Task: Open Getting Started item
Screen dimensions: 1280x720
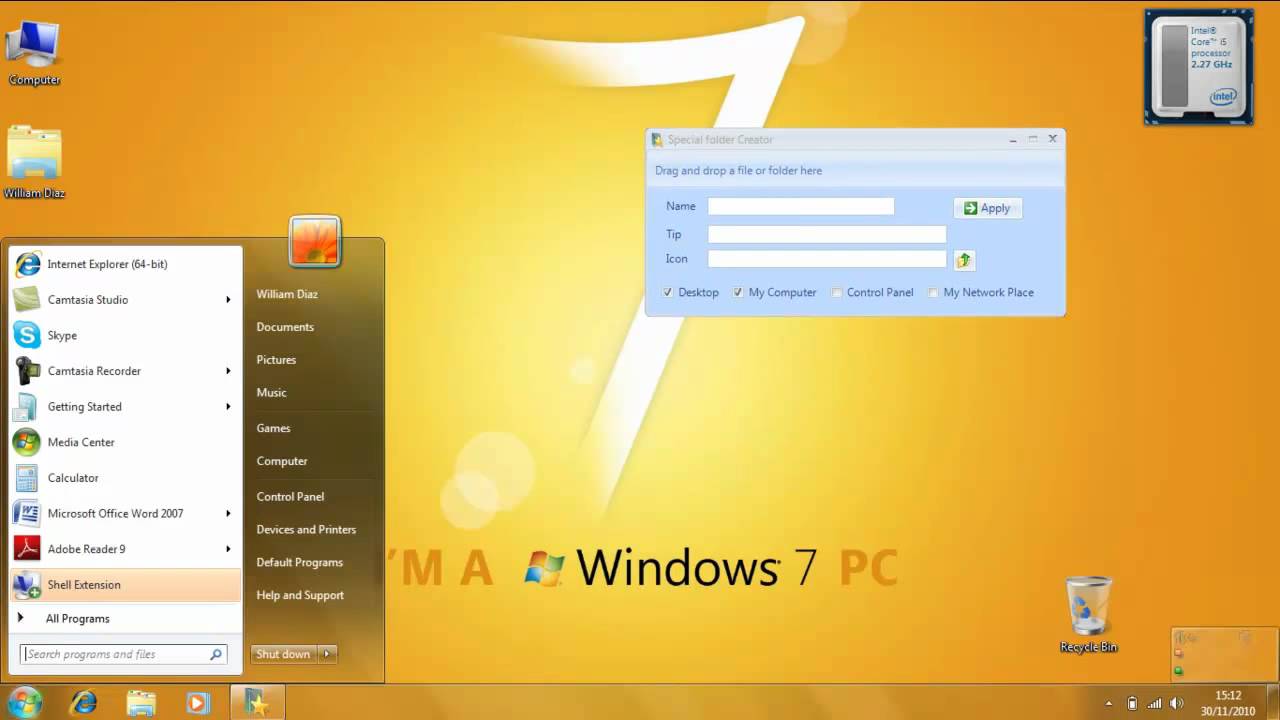Action: [126, 407]
